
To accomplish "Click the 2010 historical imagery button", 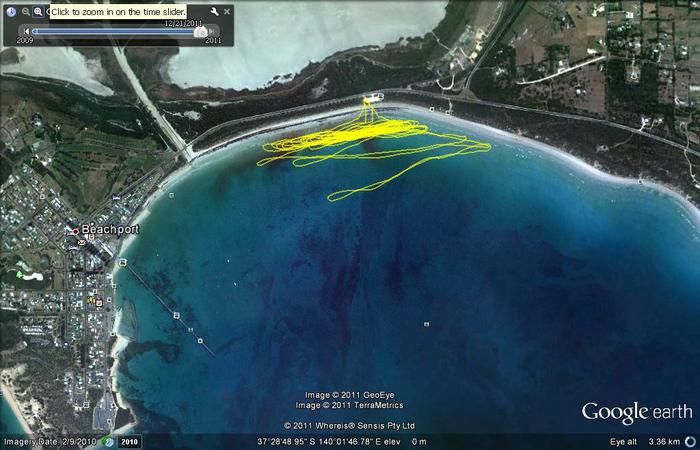I will pyautogui.click(x=129, y=441).
